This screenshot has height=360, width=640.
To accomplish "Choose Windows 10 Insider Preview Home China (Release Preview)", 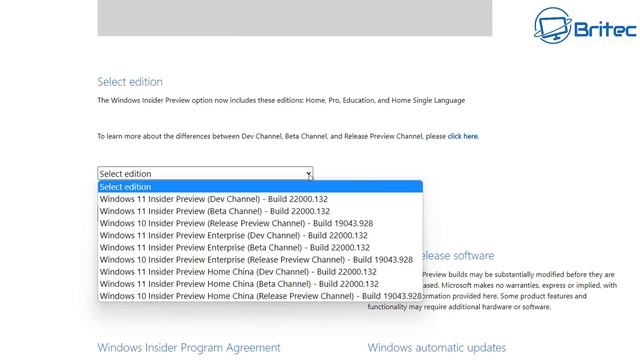I will tap(260, 296).
